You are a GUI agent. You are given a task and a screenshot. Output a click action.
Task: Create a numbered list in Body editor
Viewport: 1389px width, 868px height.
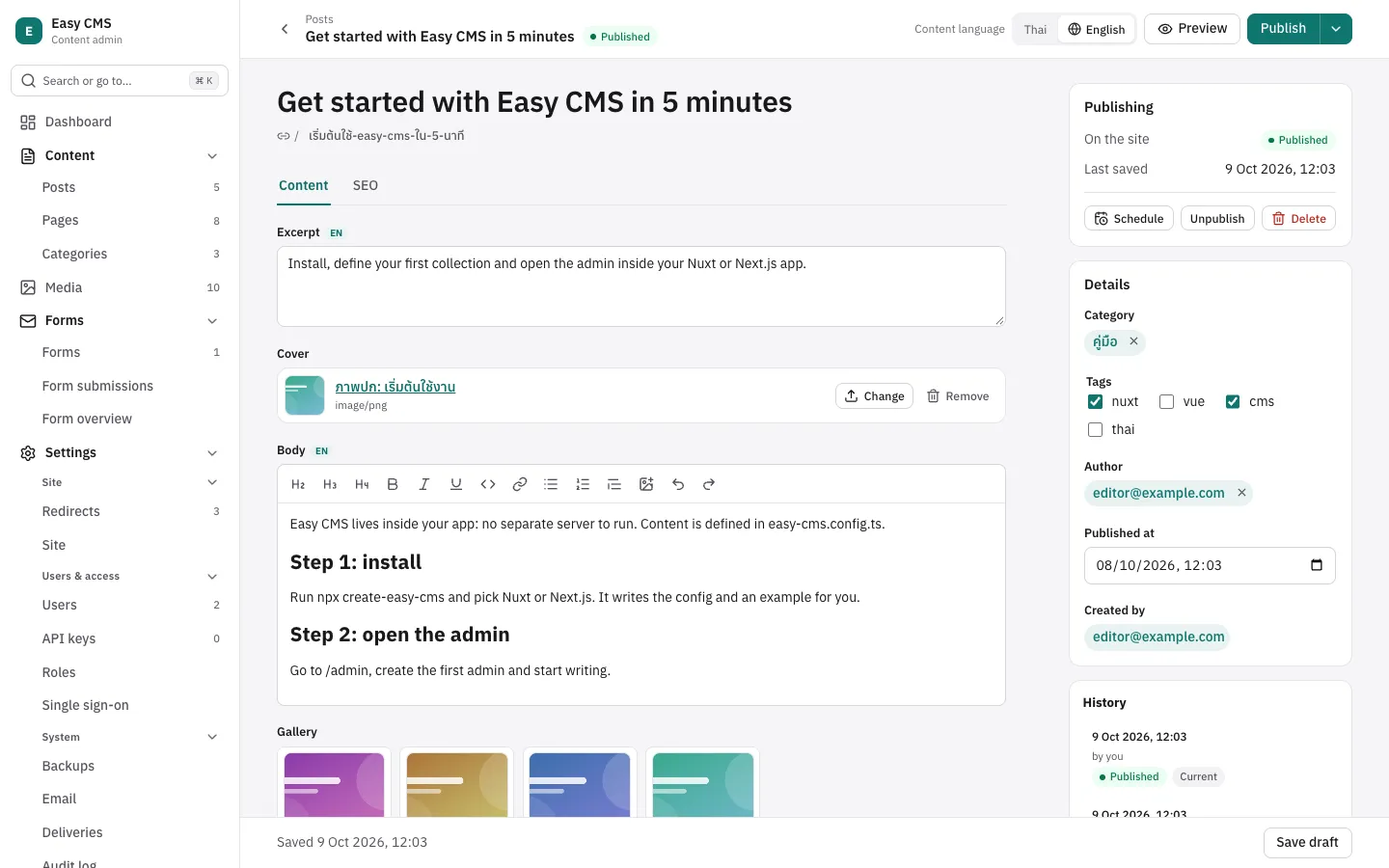click(583, 484)
